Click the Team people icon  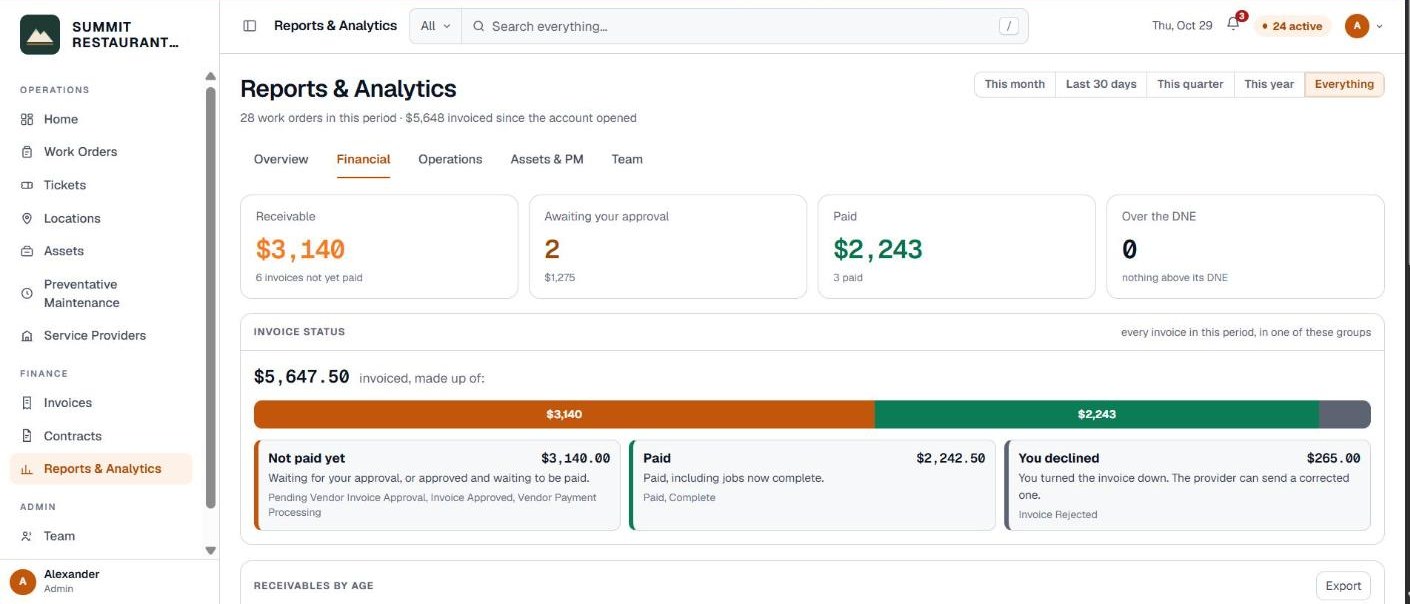click(27, 536)
